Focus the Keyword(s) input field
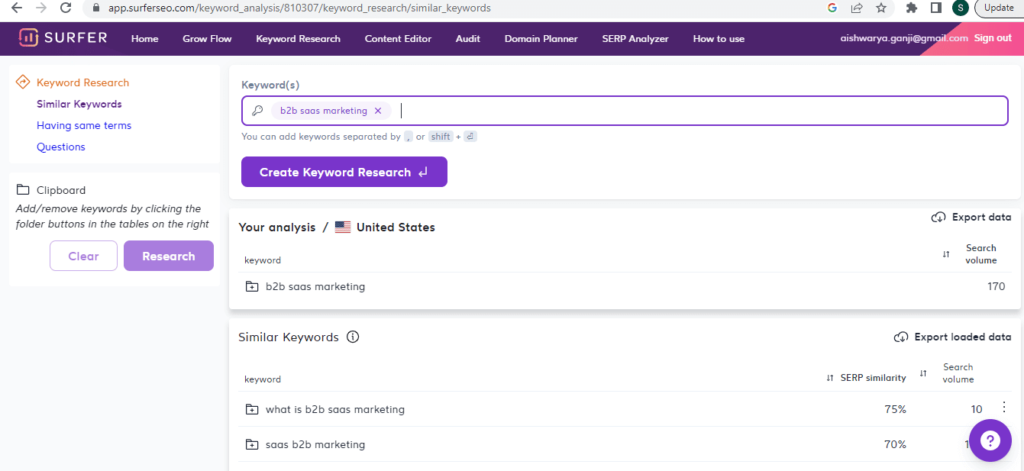Screen dimensions: 1024x471 [624, 111]
